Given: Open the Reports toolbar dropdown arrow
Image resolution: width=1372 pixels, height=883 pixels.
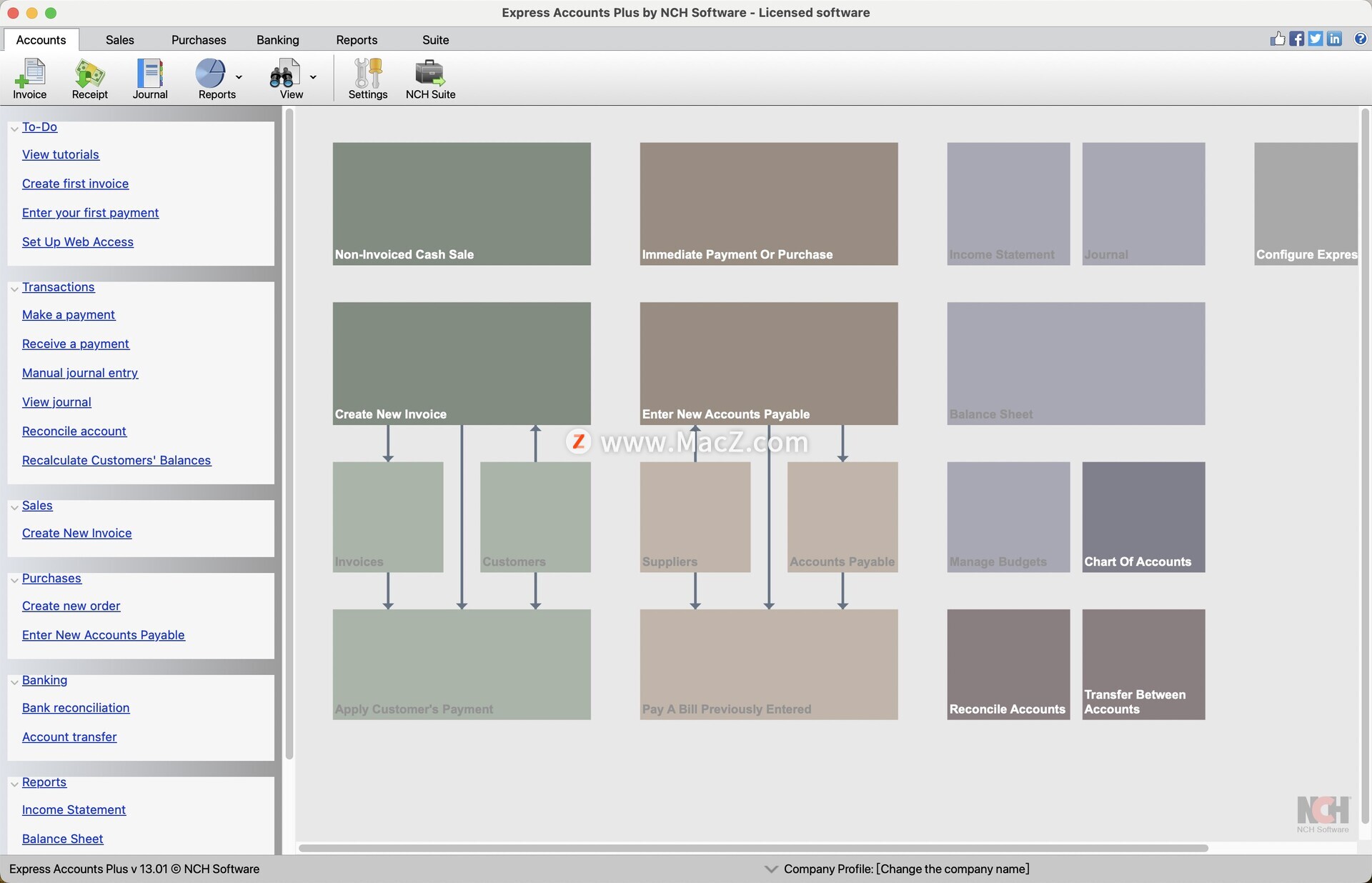Looking at the screenshot, I should 239,77.
